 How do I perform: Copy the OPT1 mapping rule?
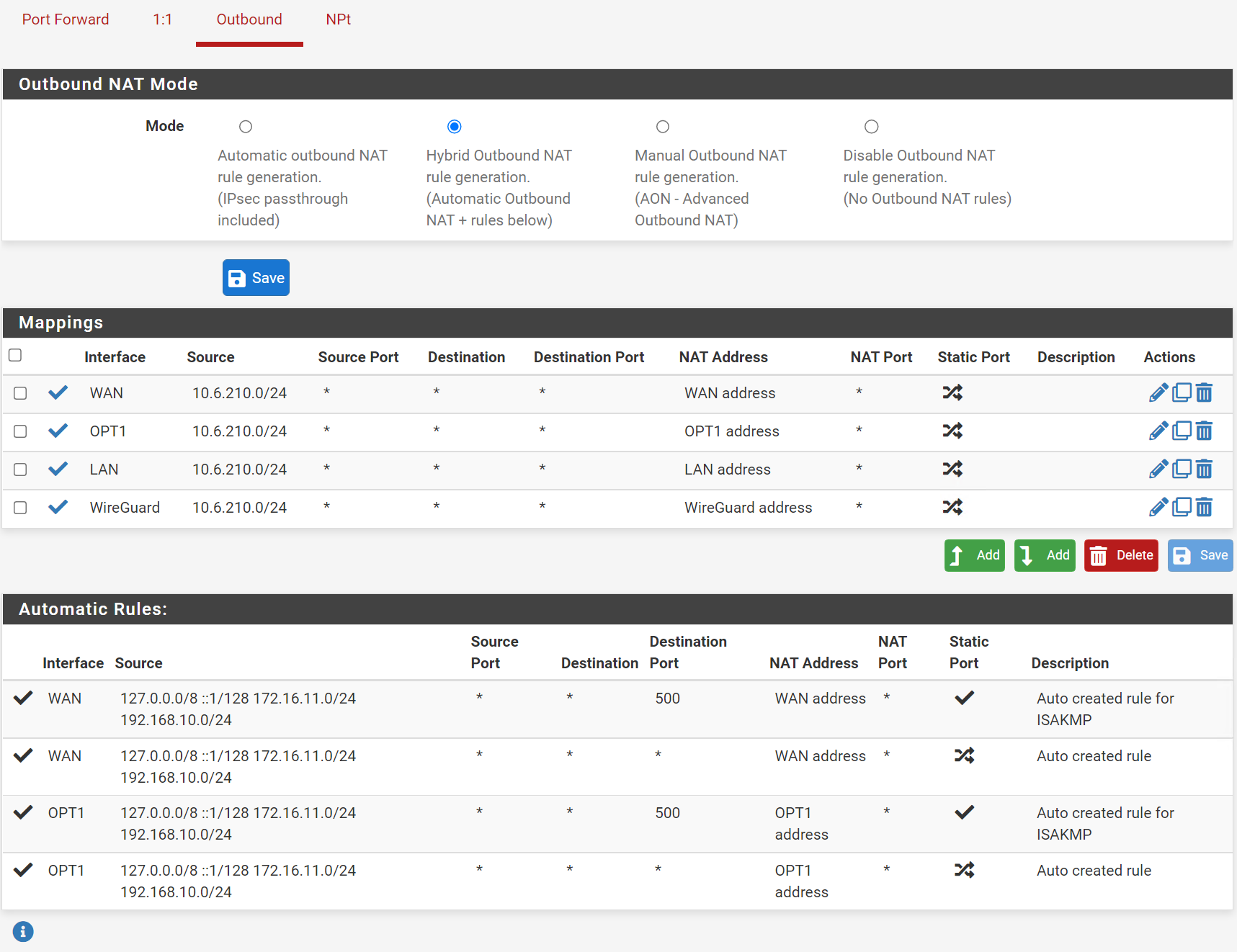1182,431
